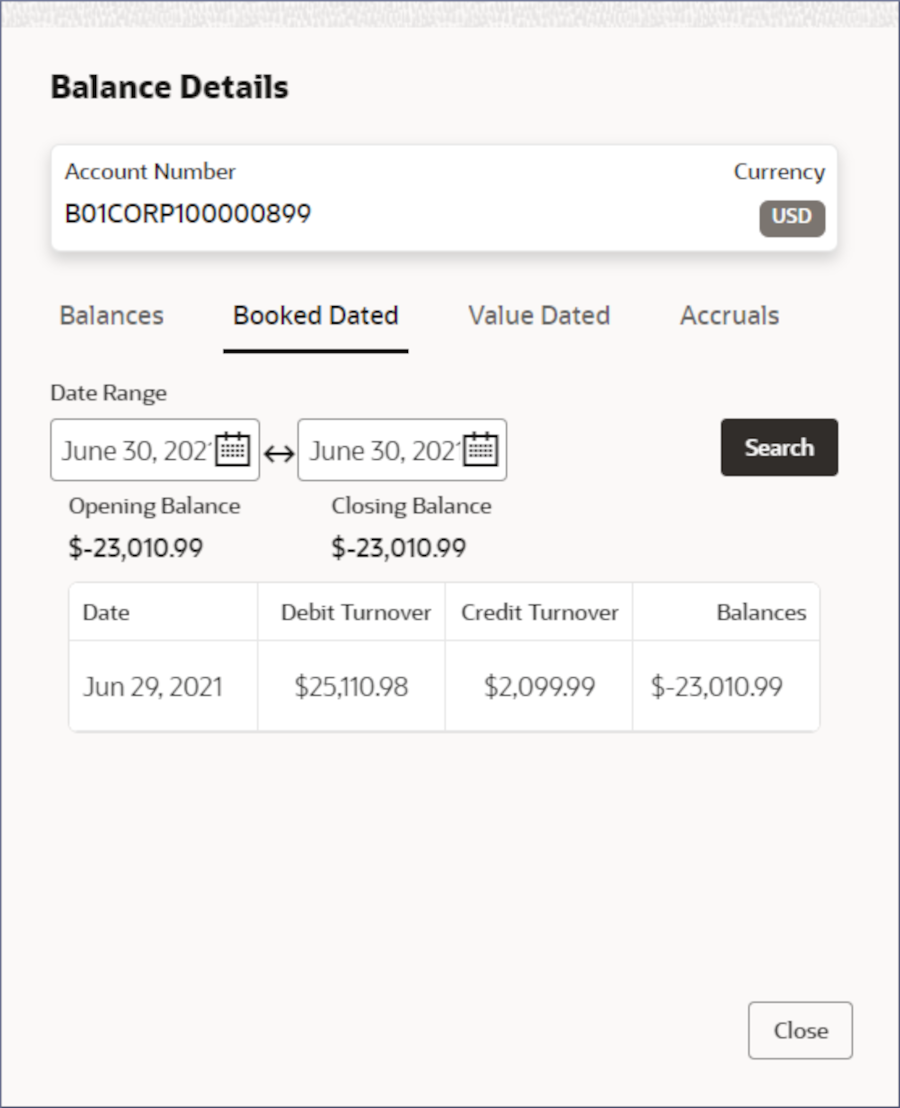Click the Account Number label
The image size is (900, 1108).
150,171
